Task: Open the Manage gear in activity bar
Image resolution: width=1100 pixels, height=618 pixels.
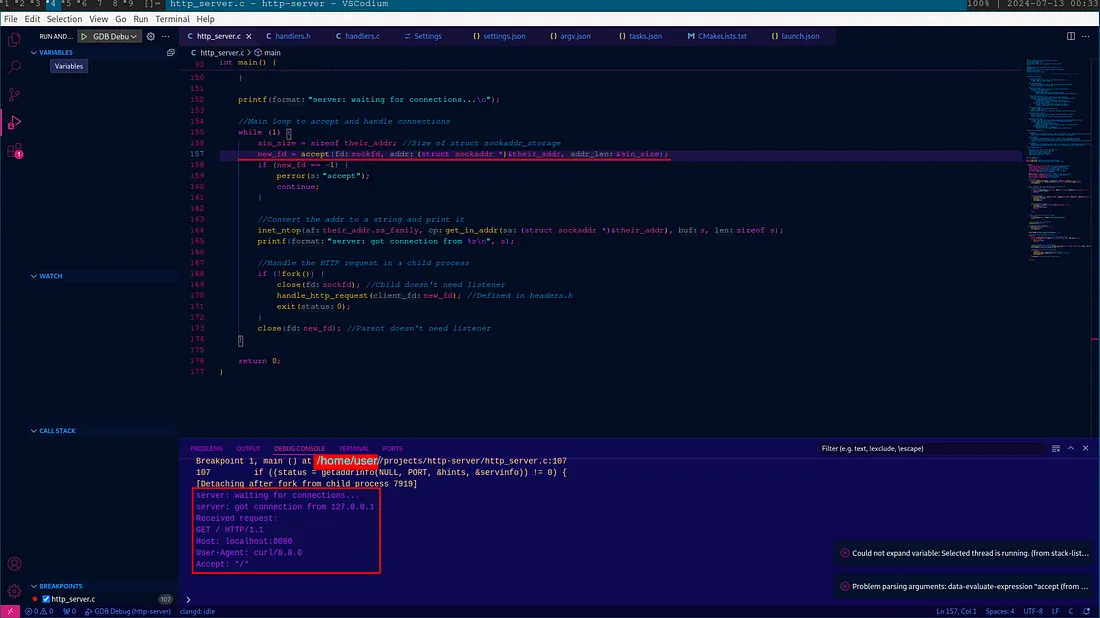Action: [14, 591]
